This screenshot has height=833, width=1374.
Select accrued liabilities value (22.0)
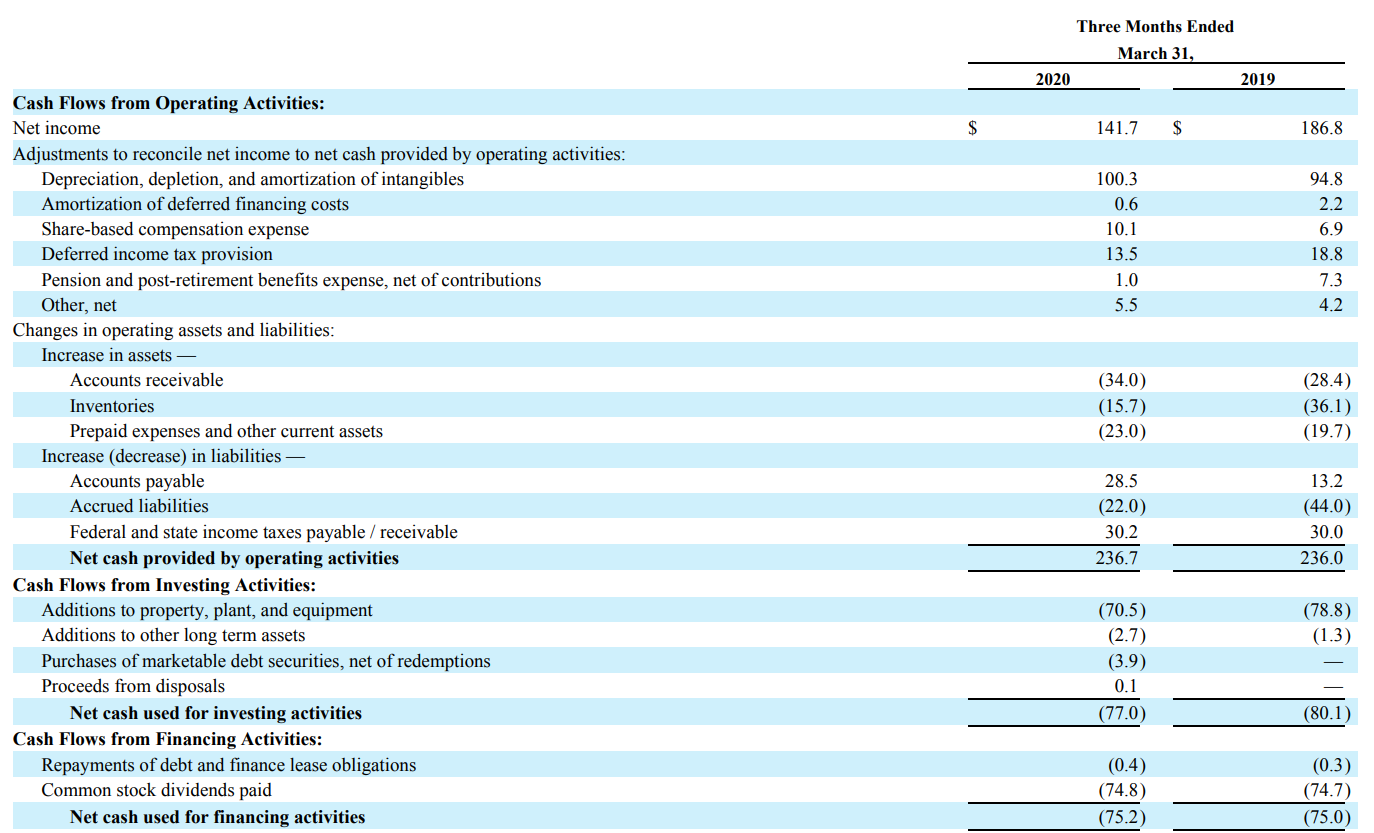1122,506
